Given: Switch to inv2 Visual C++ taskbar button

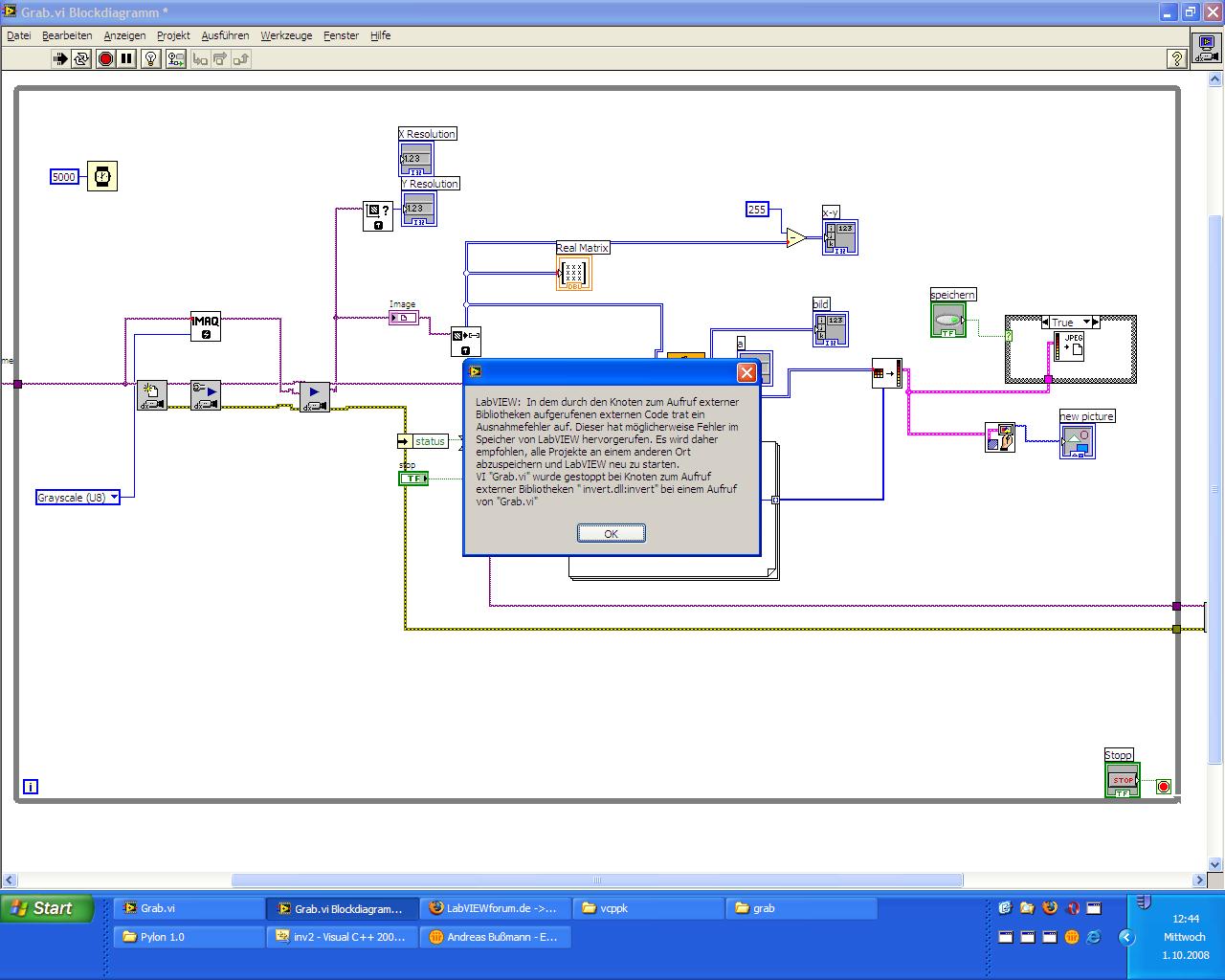Looking at the screenshot, I should [x=343, y=937].
